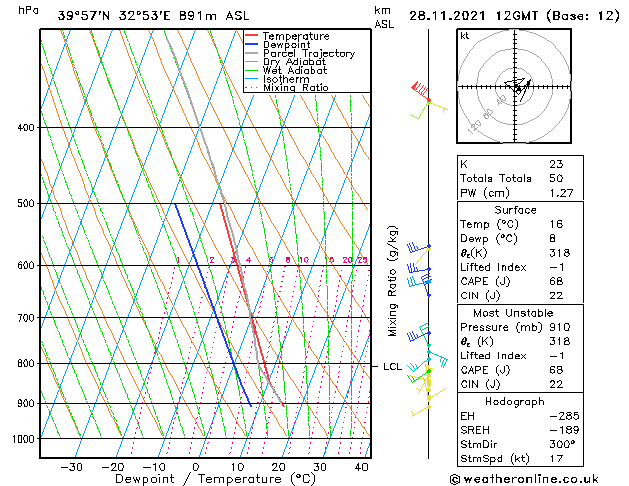Click the 400 hPa pressure axis label
The width and height of the screenshot is (629, 486).
tap(26, 128)
